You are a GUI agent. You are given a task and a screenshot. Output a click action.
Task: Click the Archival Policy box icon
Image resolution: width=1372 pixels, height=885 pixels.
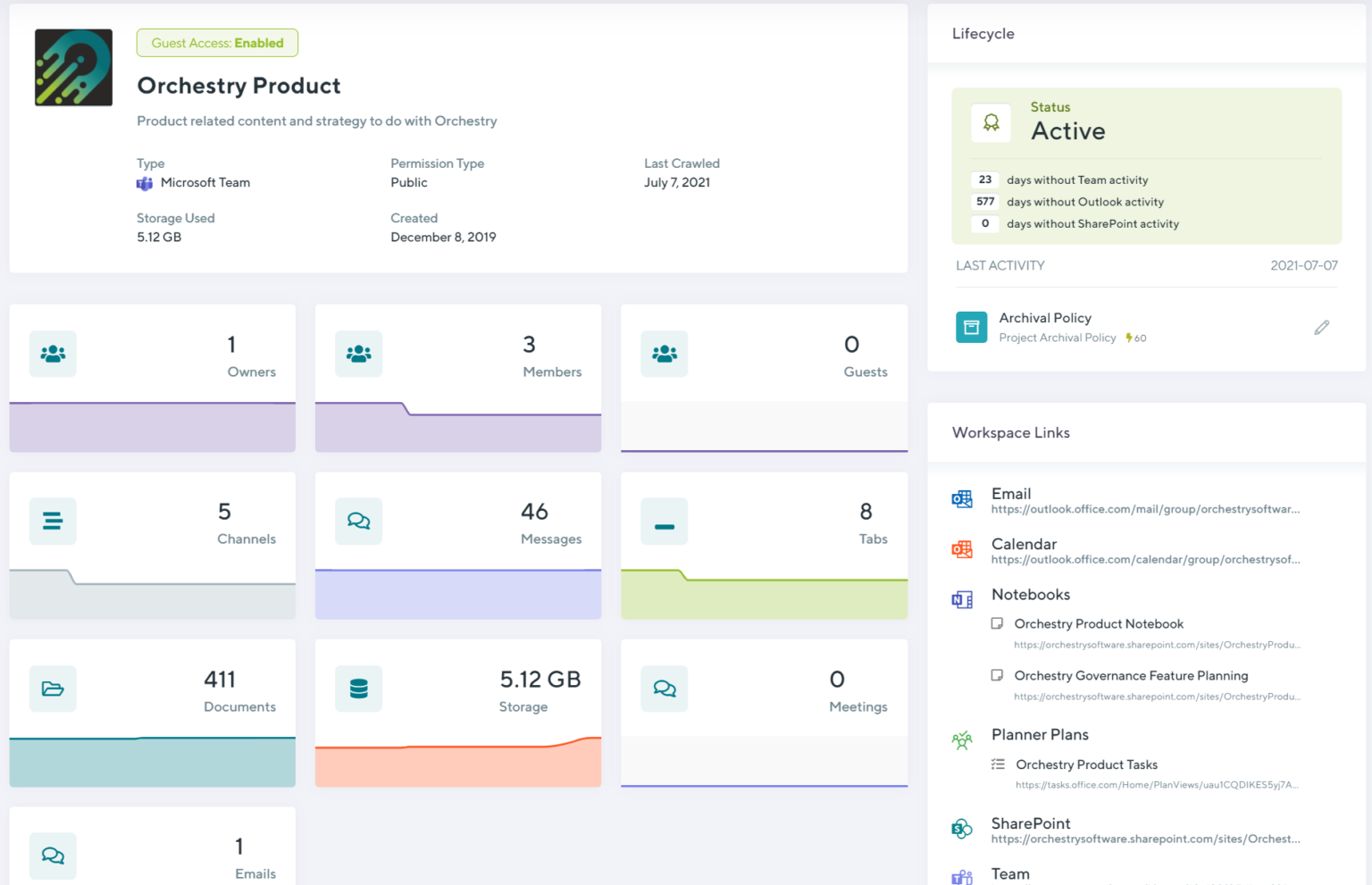click(x=971, y=328)
